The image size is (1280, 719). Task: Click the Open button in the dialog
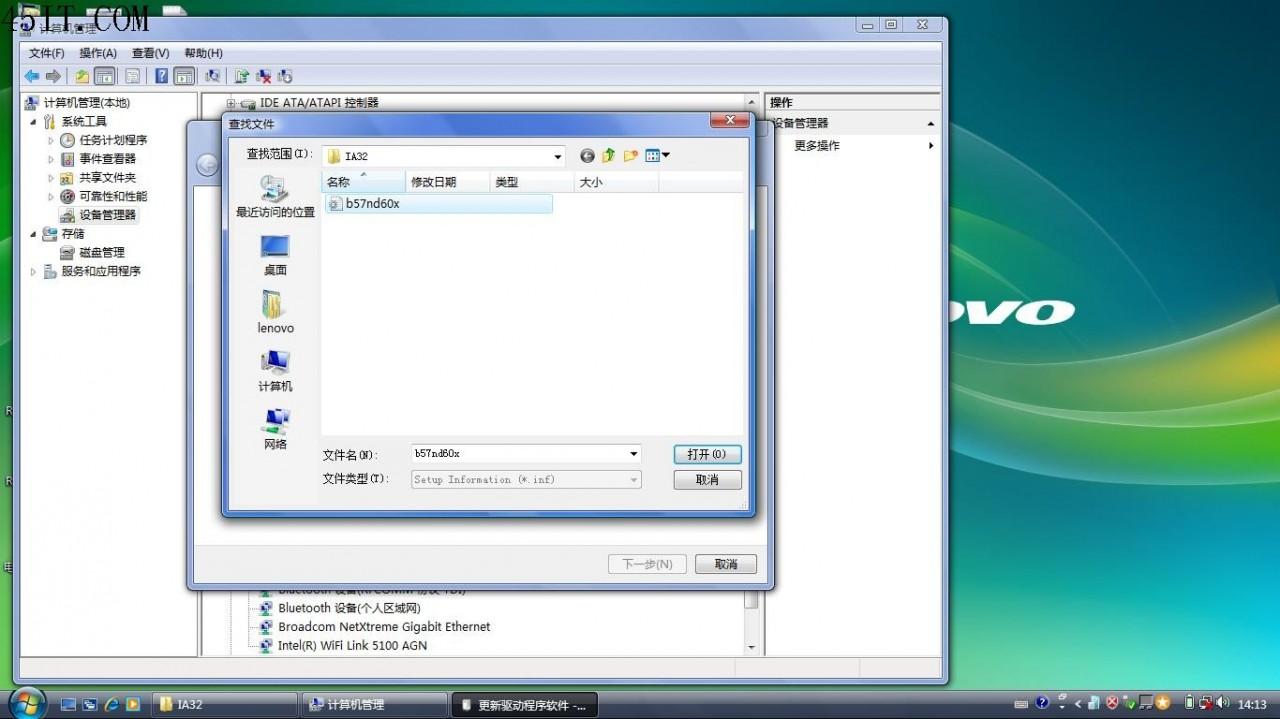pos(707,454)
